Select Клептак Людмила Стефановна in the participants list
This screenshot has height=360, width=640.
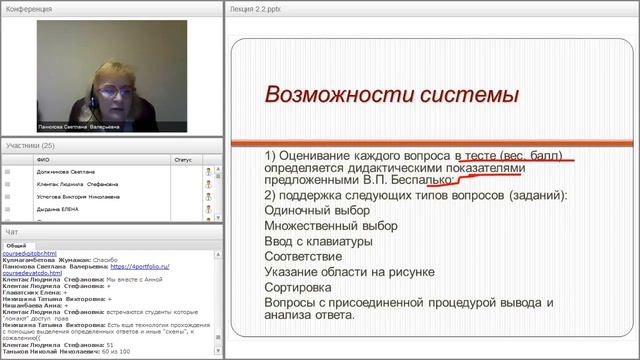[77, 184]
